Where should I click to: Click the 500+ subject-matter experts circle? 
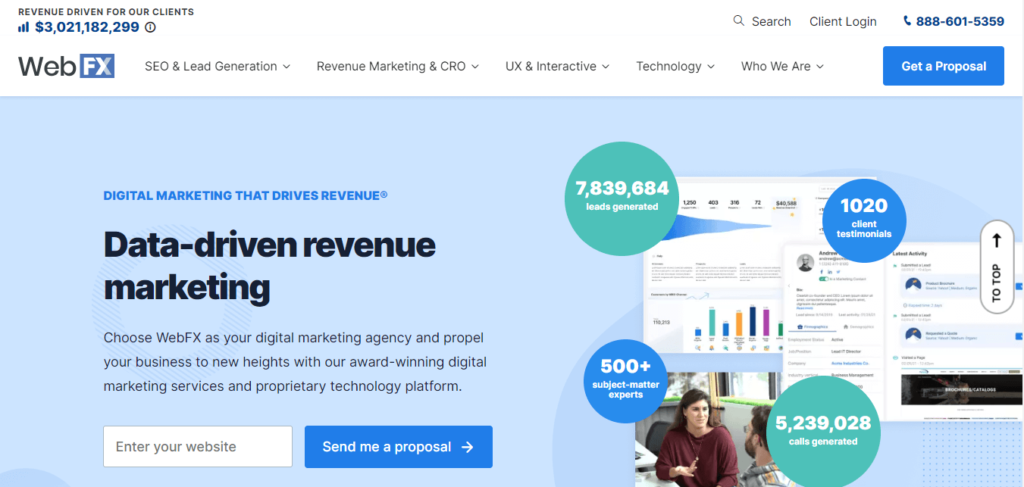[625, 381]
